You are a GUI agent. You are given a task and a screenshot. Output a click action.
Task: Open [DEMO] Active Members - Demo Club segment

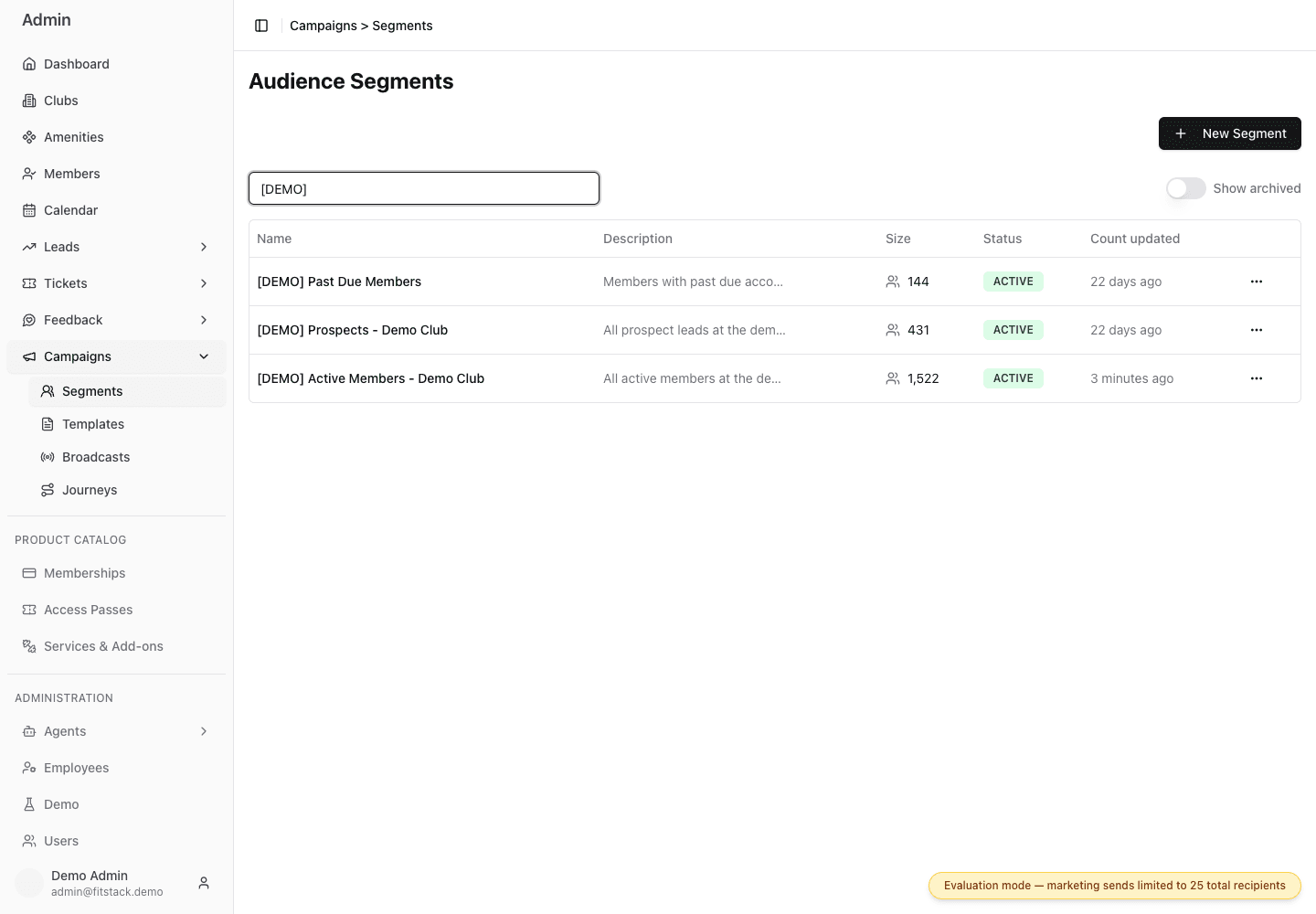tap(371, 378)
